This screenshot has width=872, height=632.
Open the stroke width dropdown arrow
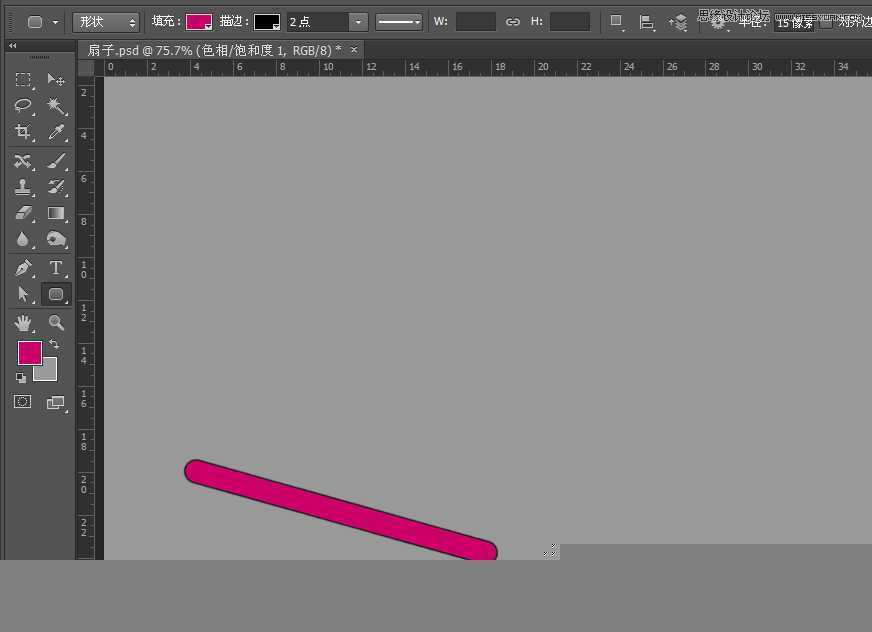358,22
